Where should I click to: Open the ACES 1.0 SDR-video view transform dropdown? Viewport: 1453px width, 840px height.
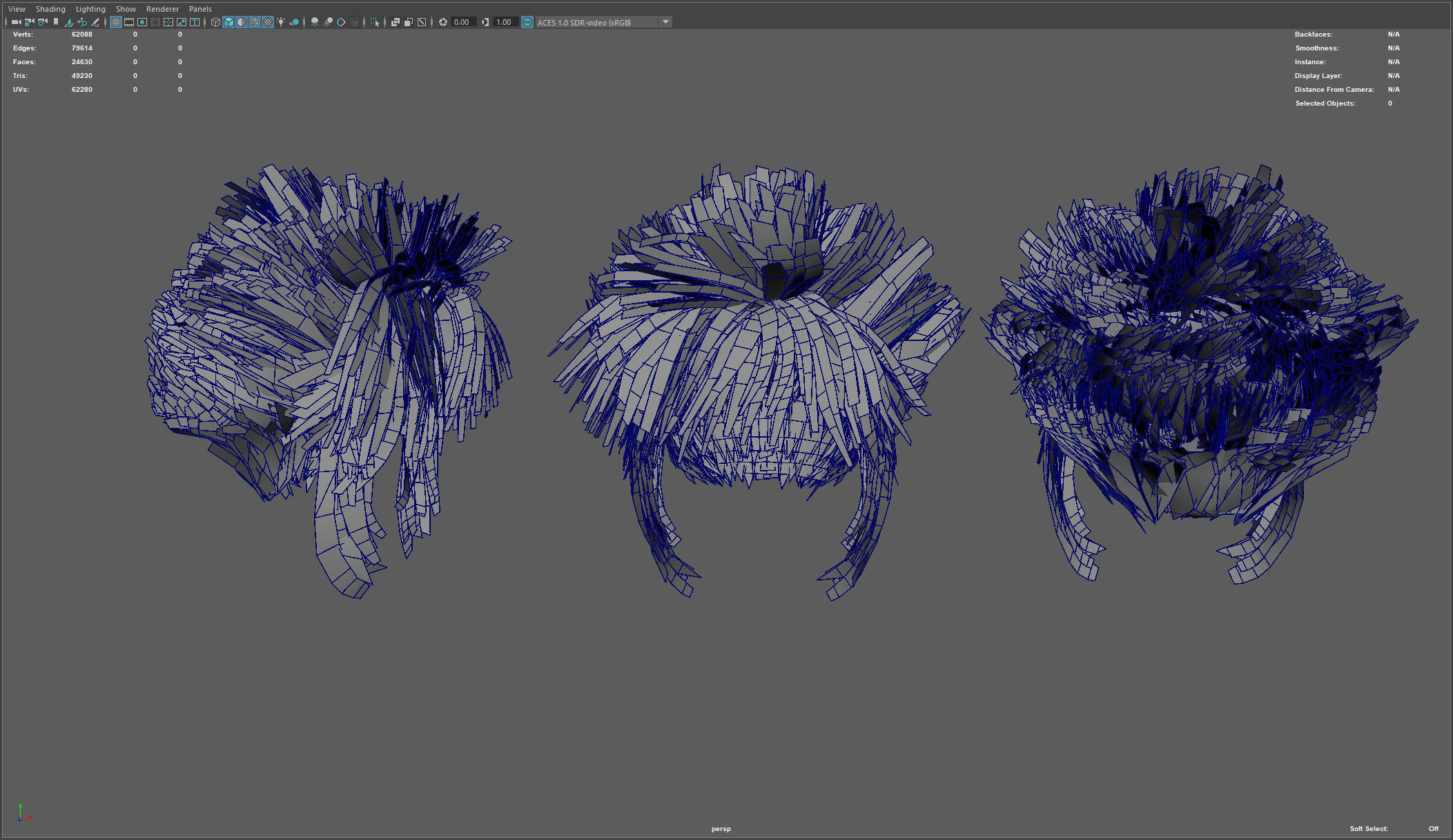pos(604,22)
